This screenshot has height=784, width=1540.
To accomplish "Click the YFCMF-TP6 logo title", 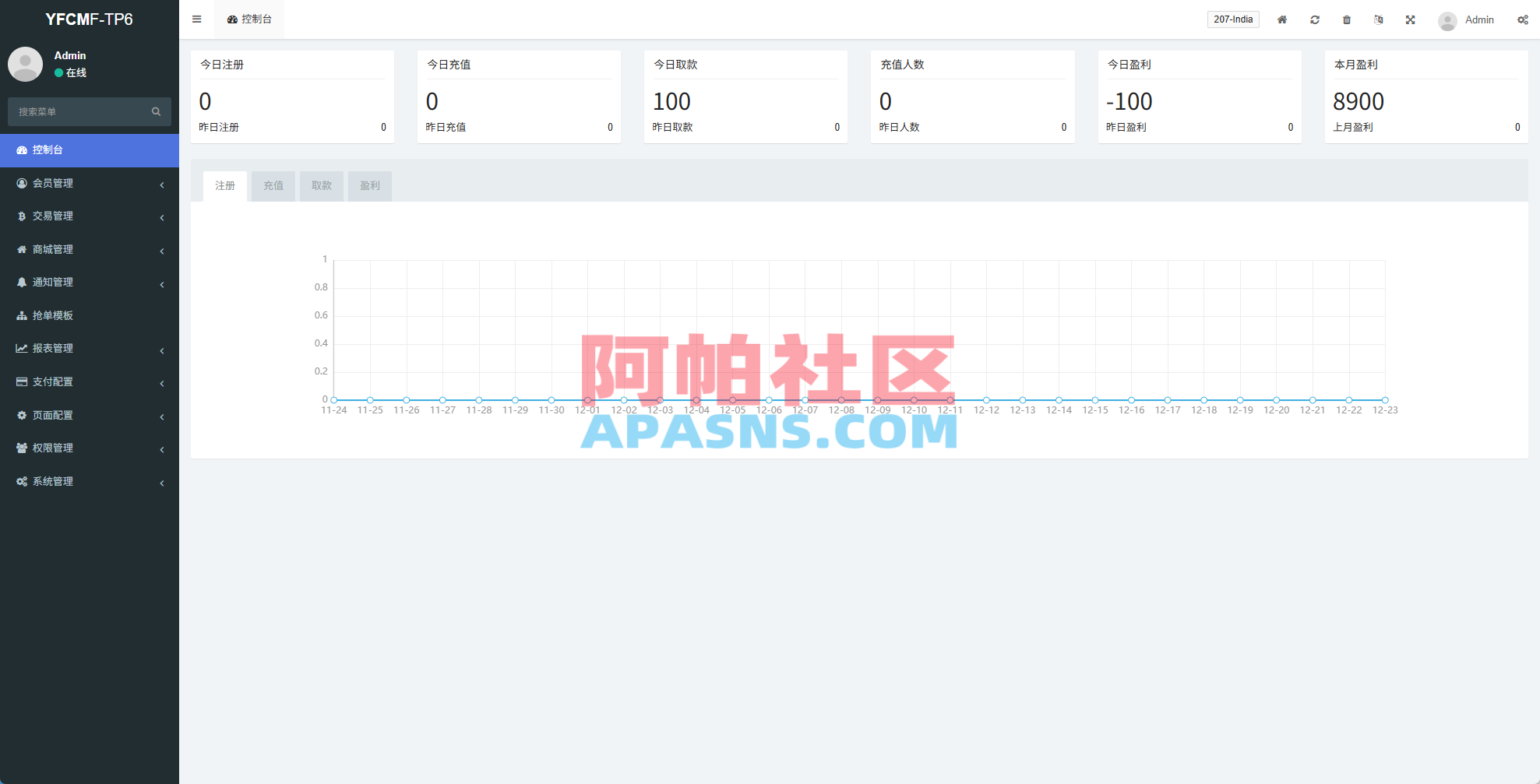I will pyautogui.click(x=89, y=19).
